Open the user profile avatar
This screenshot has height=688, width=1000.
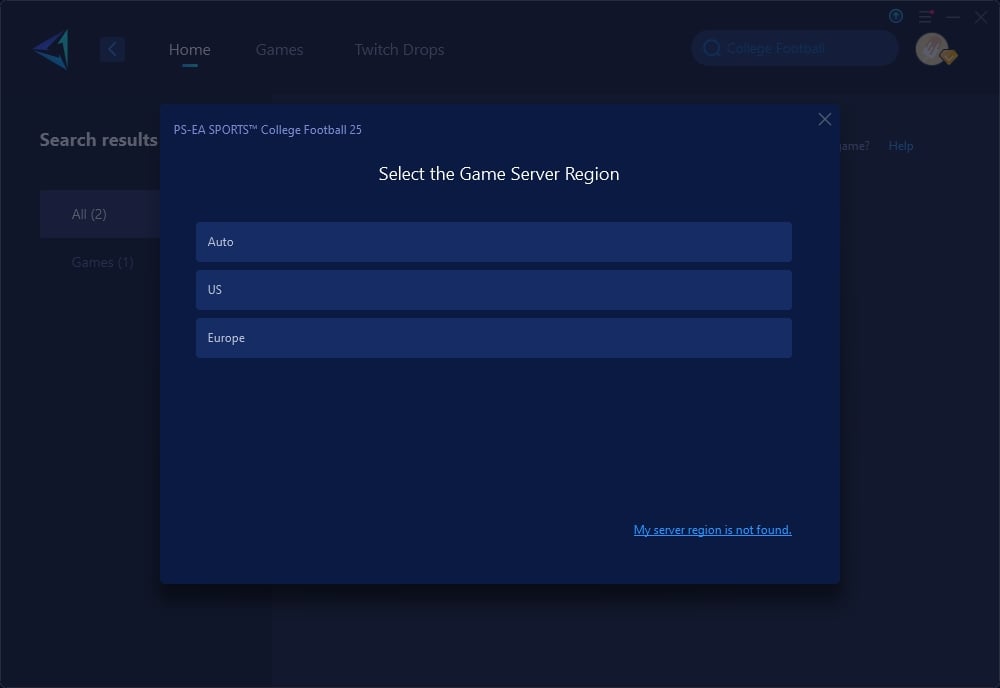932,49
